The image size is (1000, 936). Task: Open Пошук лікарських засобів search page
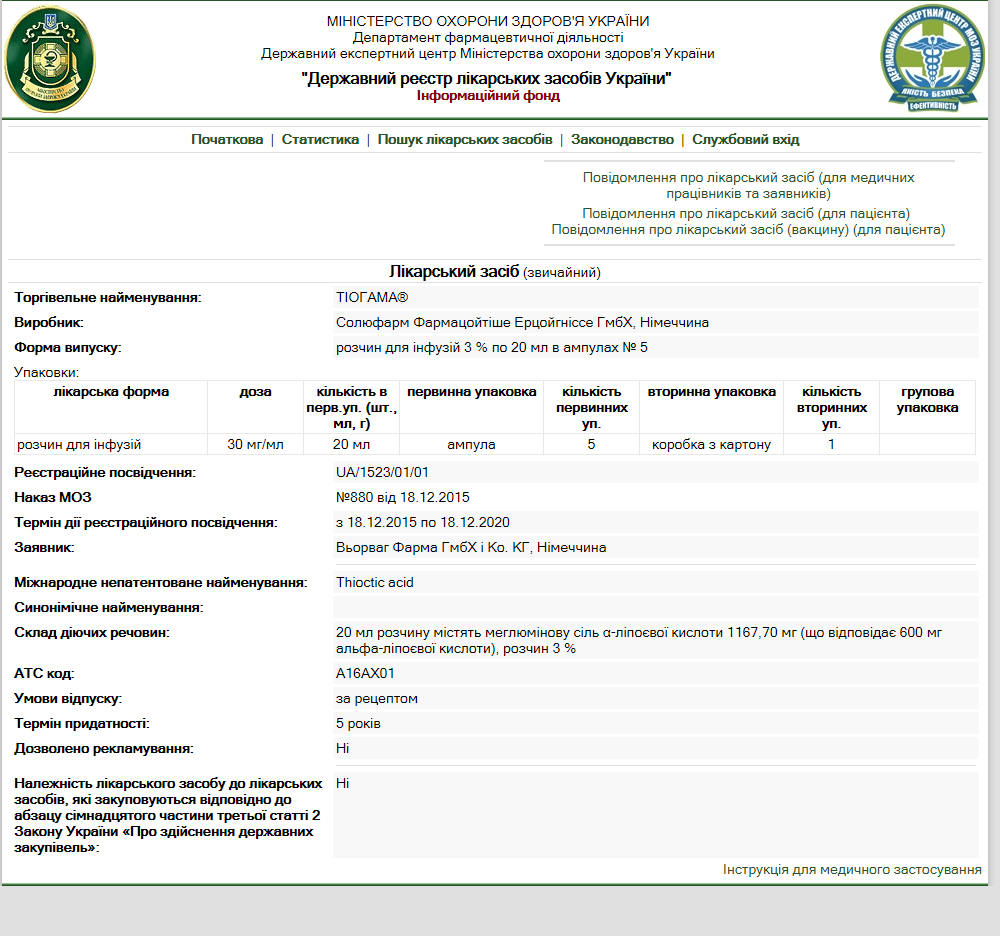click(x=464, y=140)
